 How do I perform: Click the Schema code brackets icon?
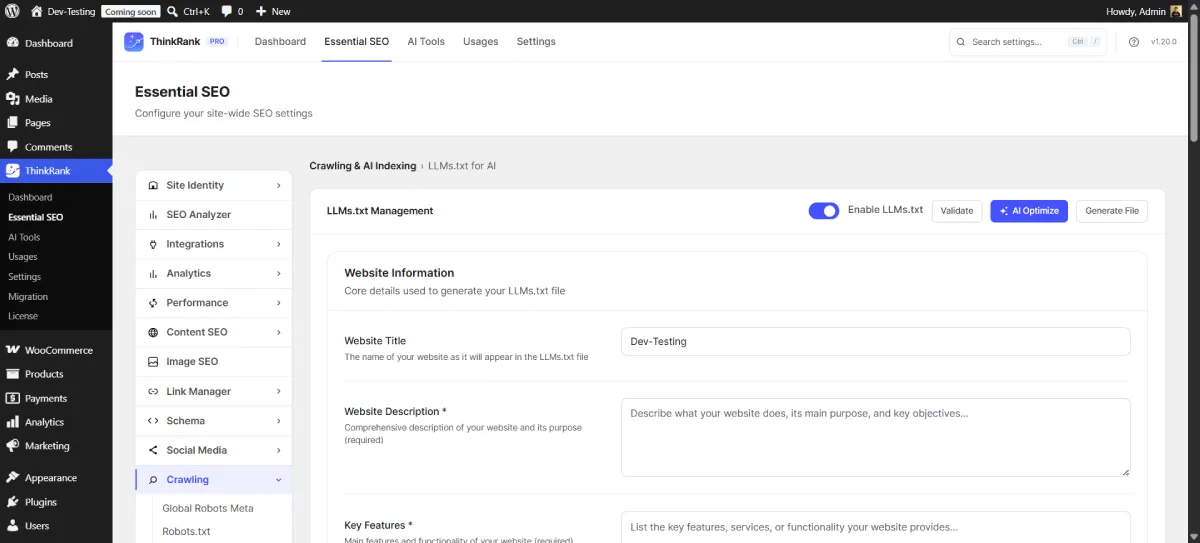[x=153, y=421]
